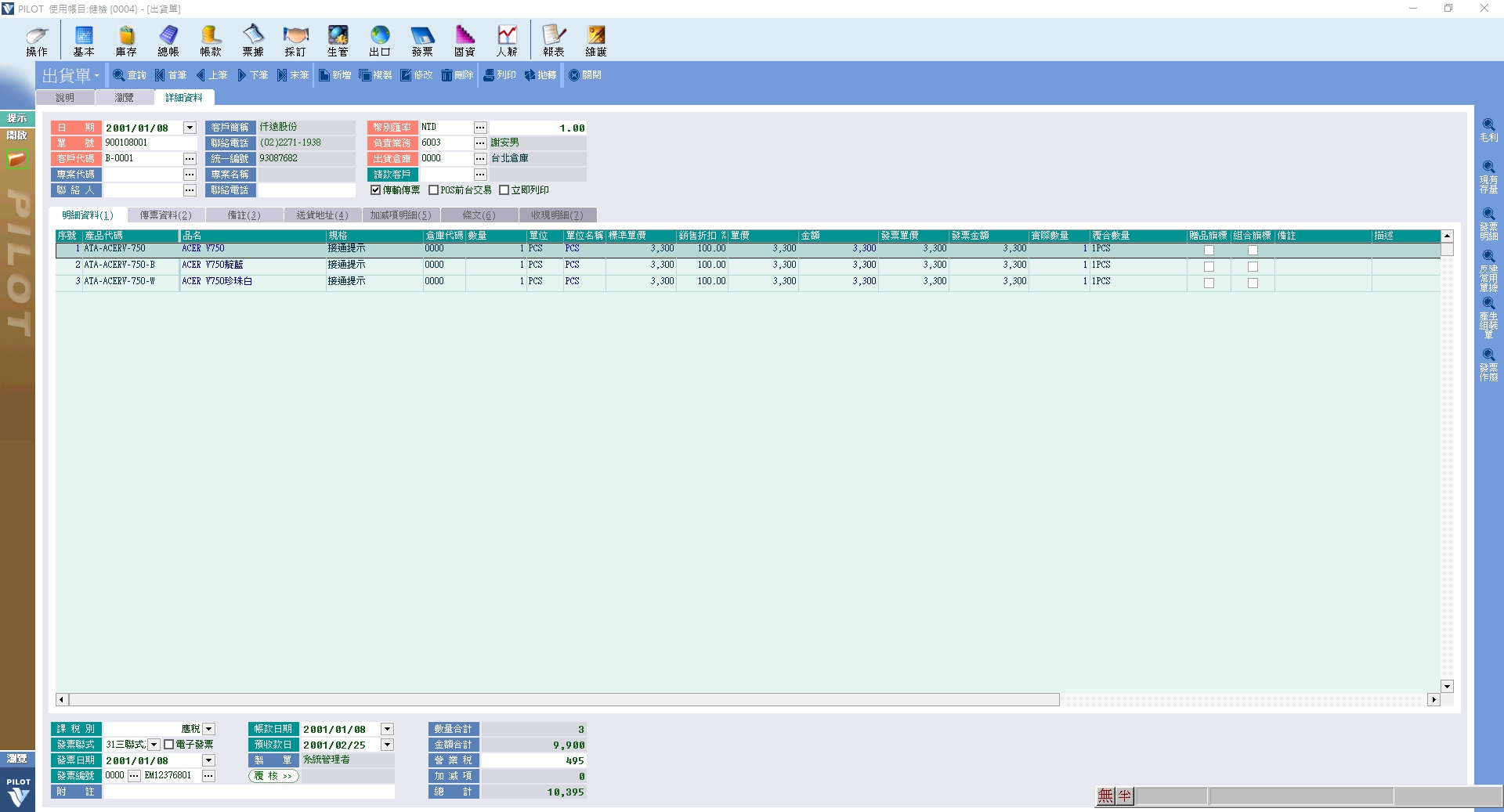The width and height of the screenshot is (1504, 812).
Task: Click the 客戶代碼 lookup ellipsis button
Action: (190, 159)
